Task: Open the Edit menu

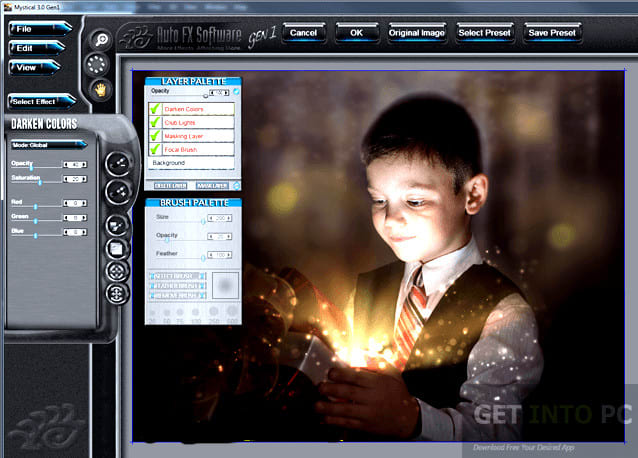Action: pos(36,48)
